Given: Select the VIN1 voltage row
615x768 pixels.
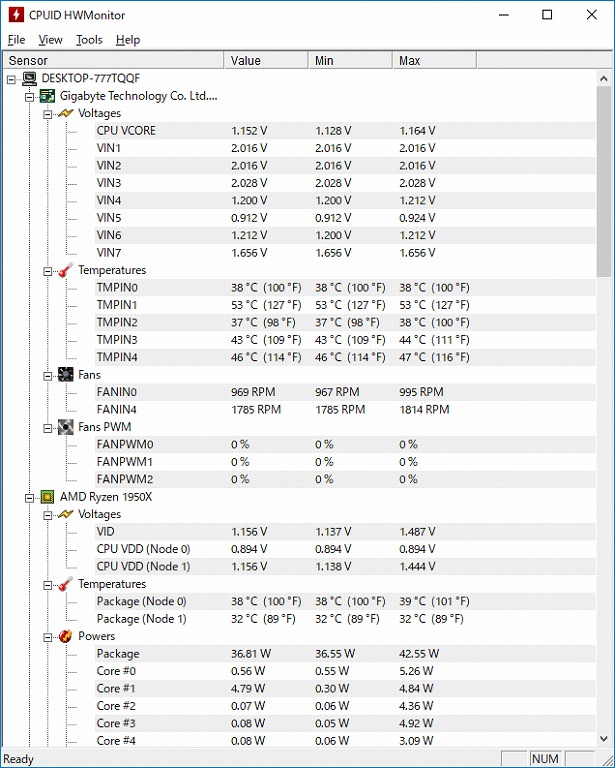Looking at the screenshot, I should [345, 148].
